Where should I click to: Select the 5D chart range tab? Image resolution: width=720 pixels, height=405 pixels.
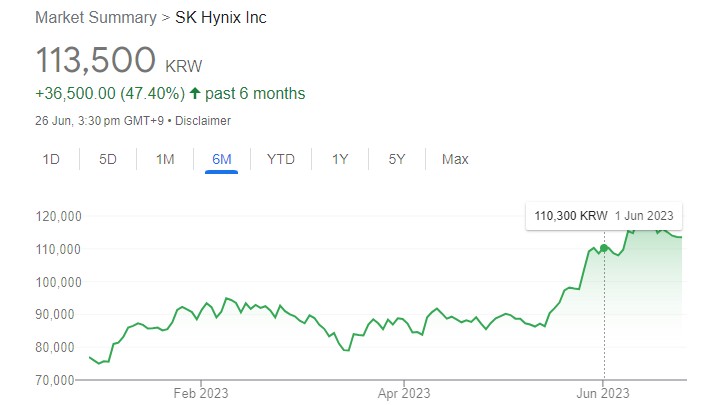pos(108,159)
